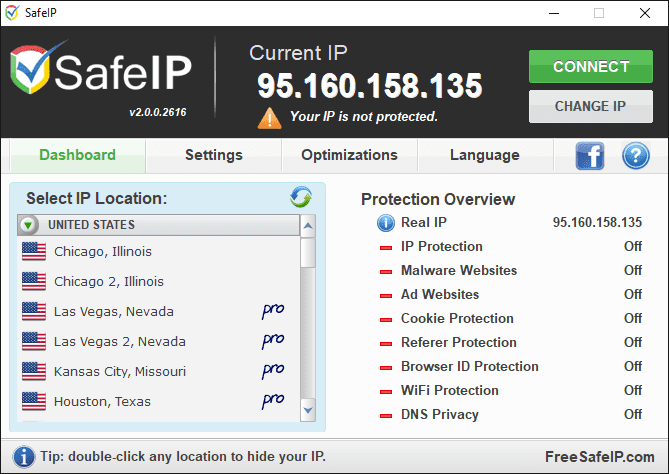Click the tip info icon in status bar
The width and height of the screenshot is (669, 474).
tap(24, 457)
